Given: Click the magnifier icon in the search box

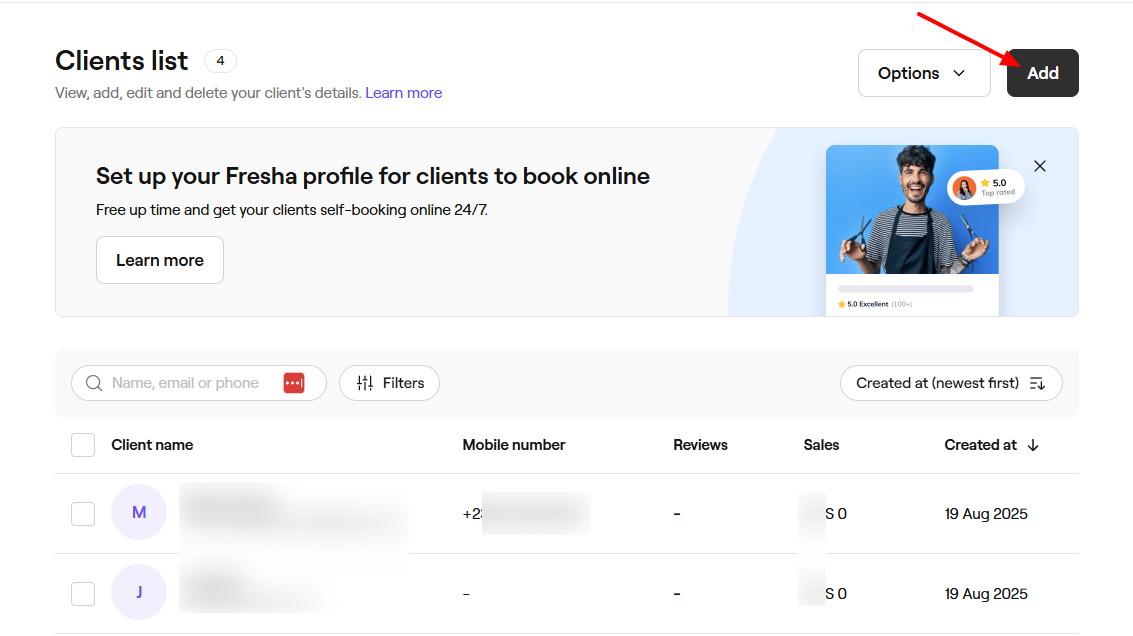Looking at the screenshot, I should (94, 383).
